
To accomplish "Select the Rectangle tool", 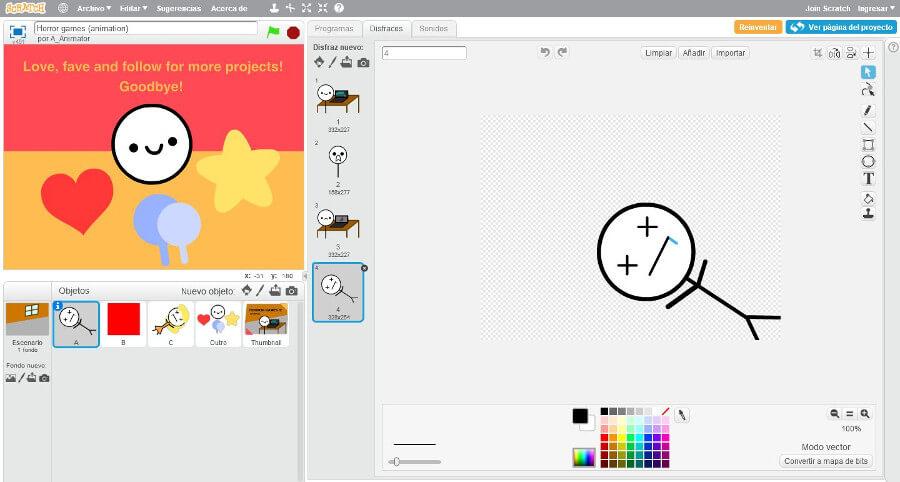I will 868,145.
